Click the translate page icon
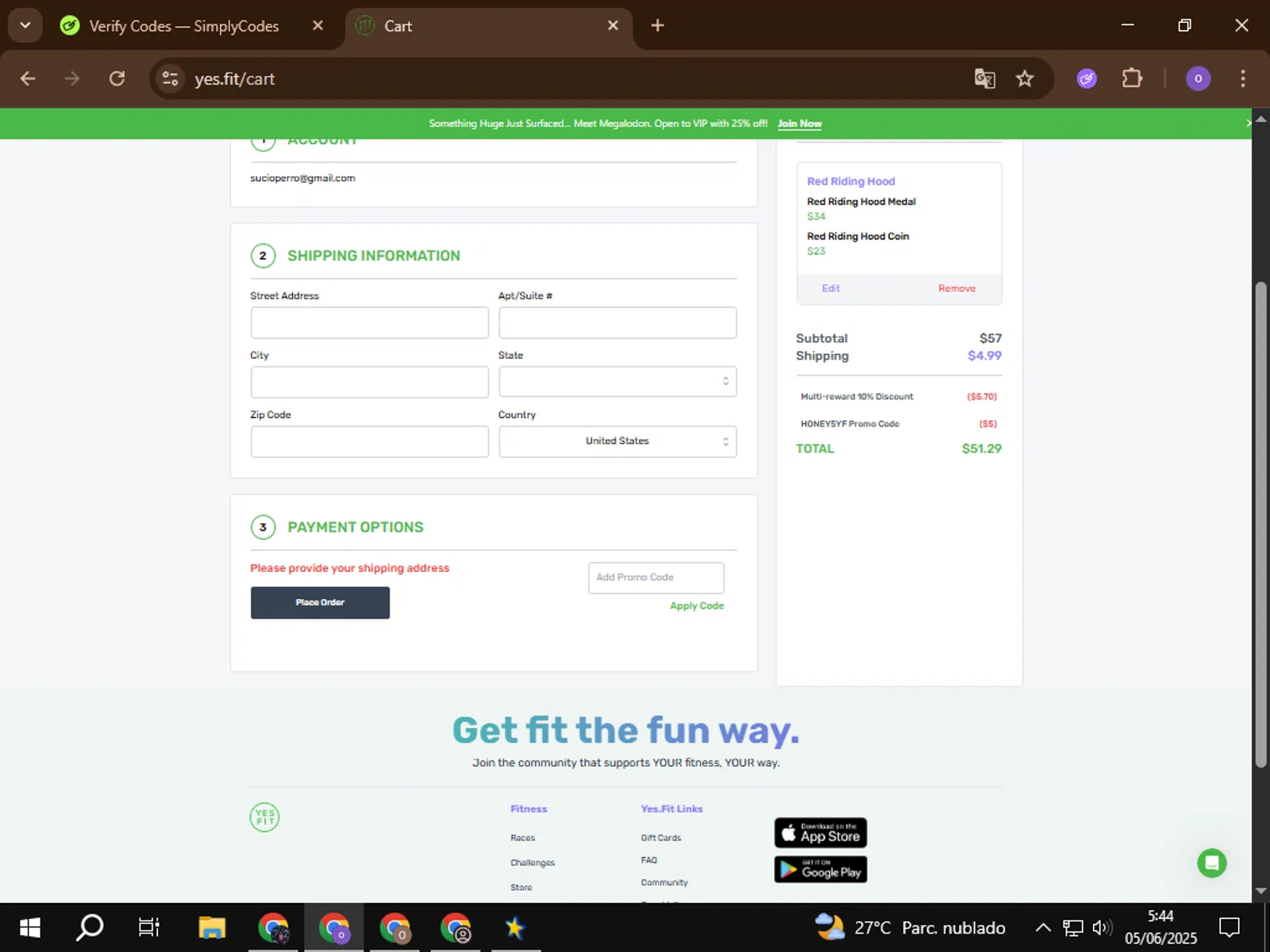1270x952 pixels. click(985, 79)
